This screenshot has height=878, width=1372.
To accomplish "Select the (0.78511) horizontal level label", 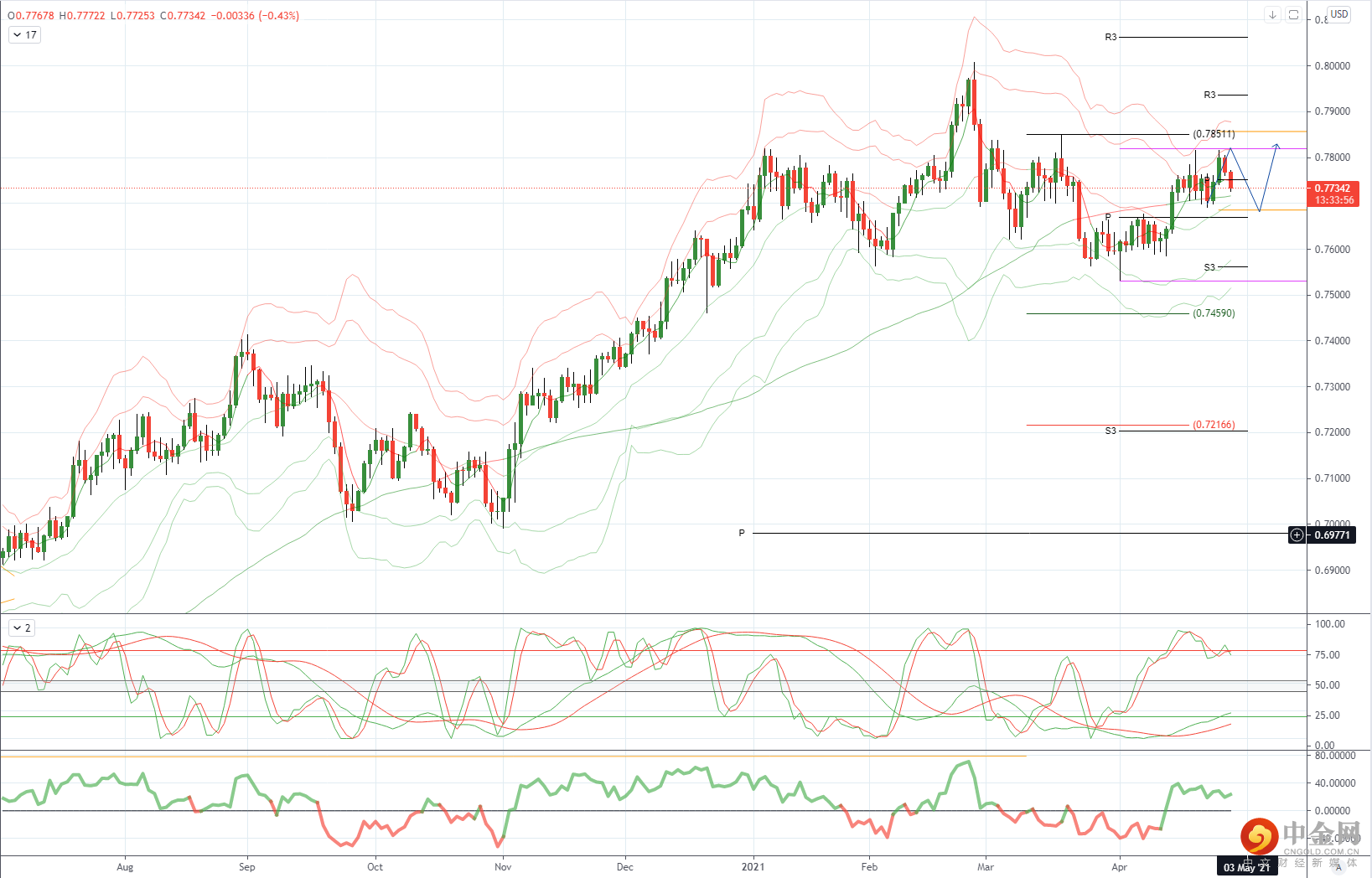I will [x=1214, y=134].
